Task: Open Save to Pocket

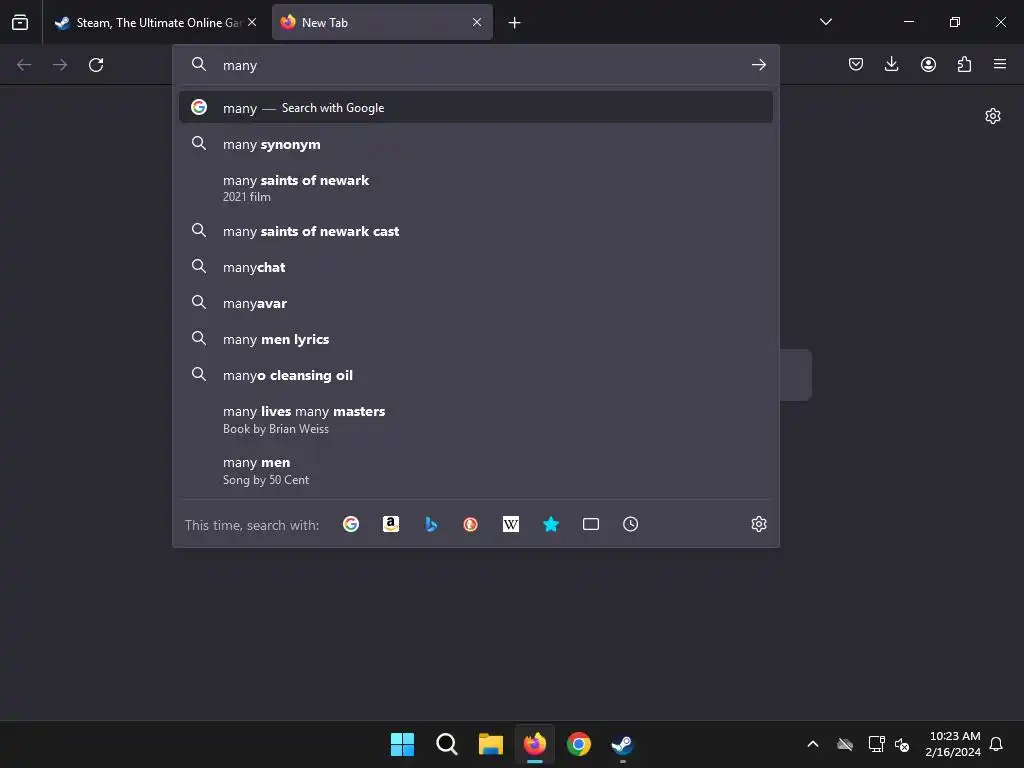Action: 856,64
